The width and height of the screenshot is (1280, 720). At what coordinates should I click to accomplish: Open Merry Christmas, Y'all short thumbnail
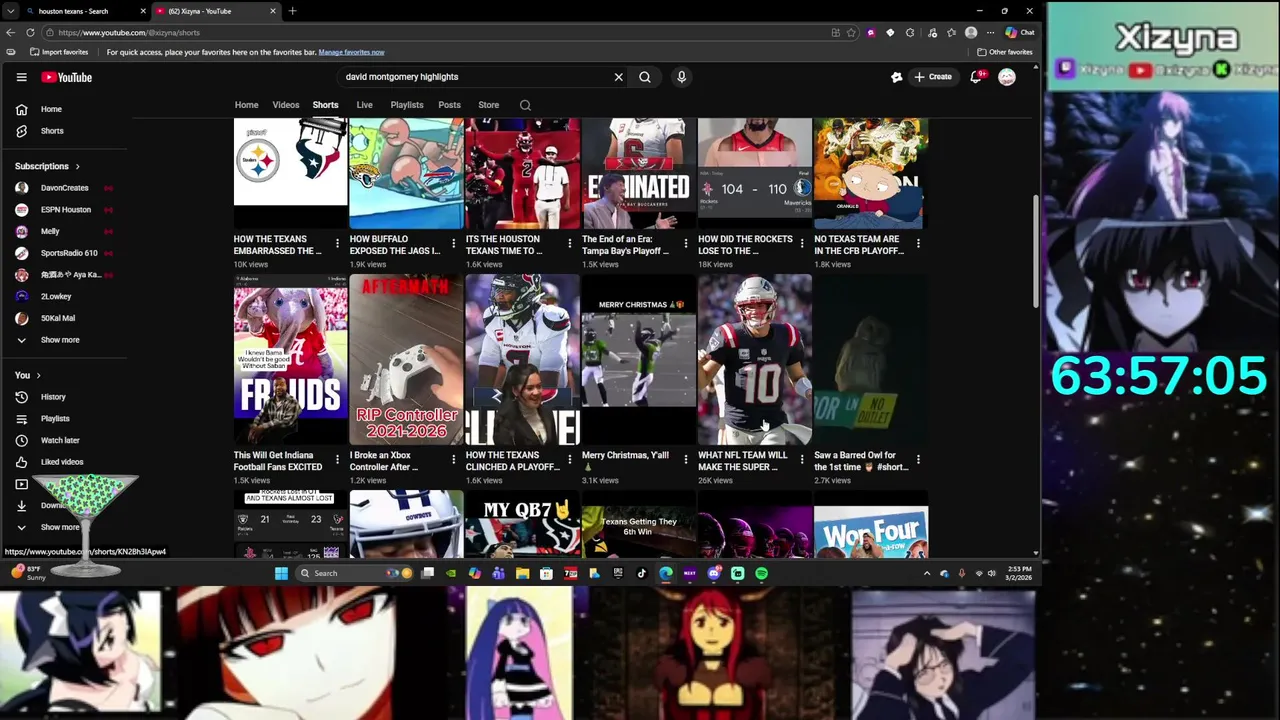(x=639, y=359)
